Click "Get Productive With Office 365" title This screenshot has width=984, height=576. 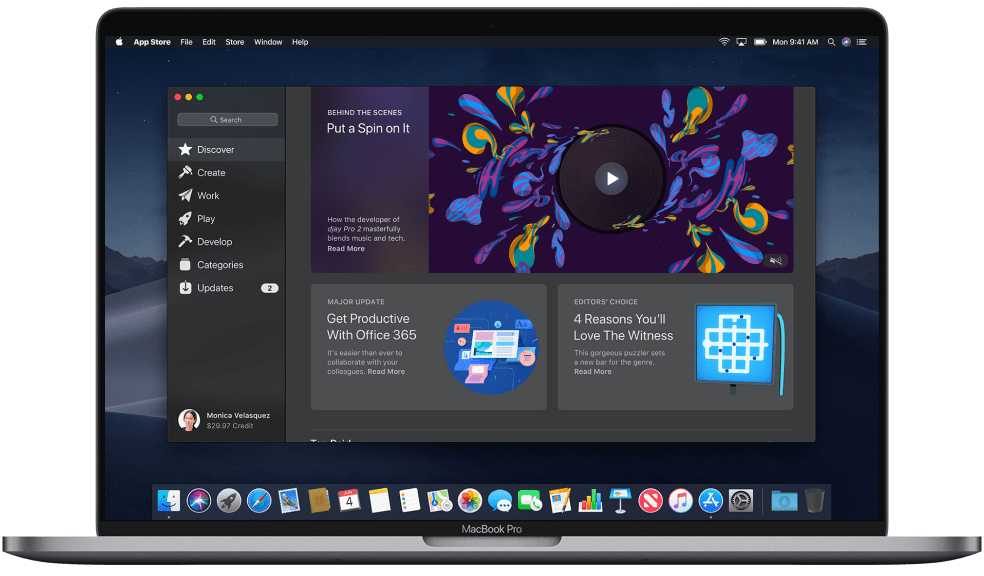pyautogui.click(x=372, y=327)
